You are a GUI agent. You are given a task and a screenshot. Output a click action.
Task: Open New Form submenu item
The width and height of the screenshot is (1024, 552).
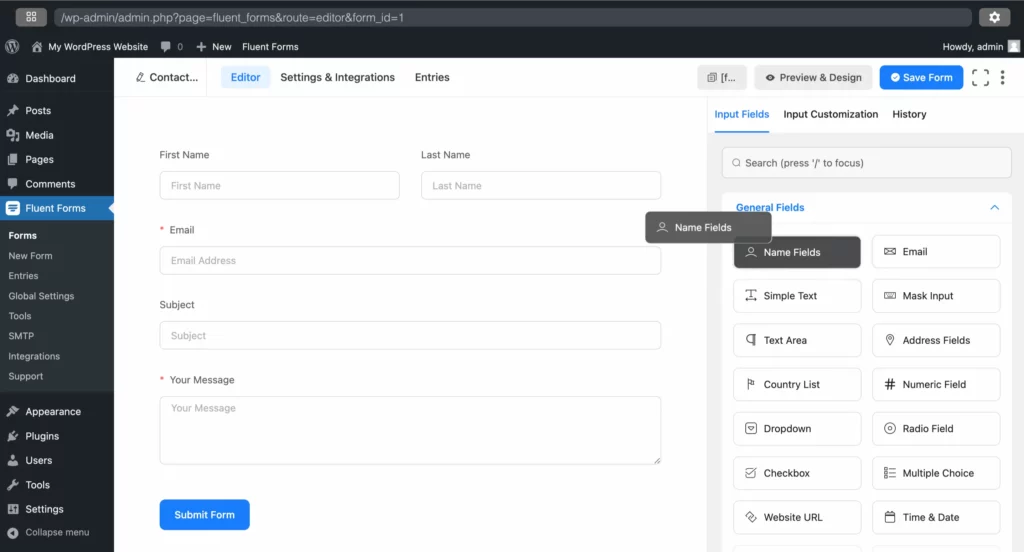coord(30,255)
